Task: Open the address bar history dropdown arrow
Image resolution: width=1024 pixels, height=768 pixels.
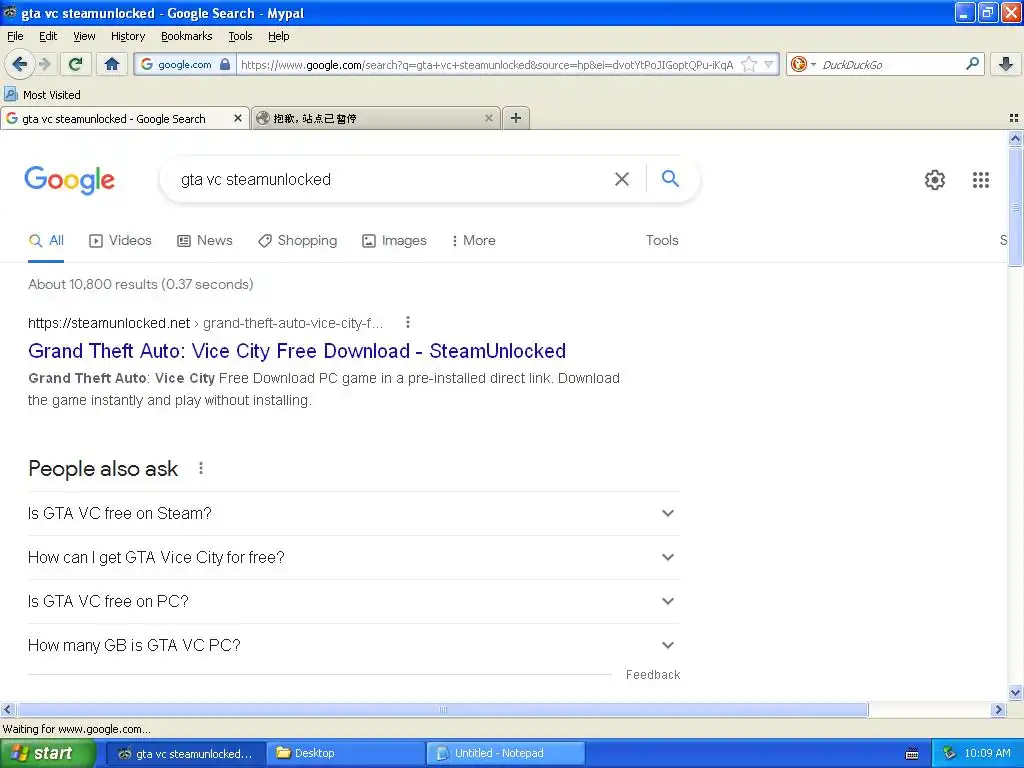Action: click(x=769, y=64)
